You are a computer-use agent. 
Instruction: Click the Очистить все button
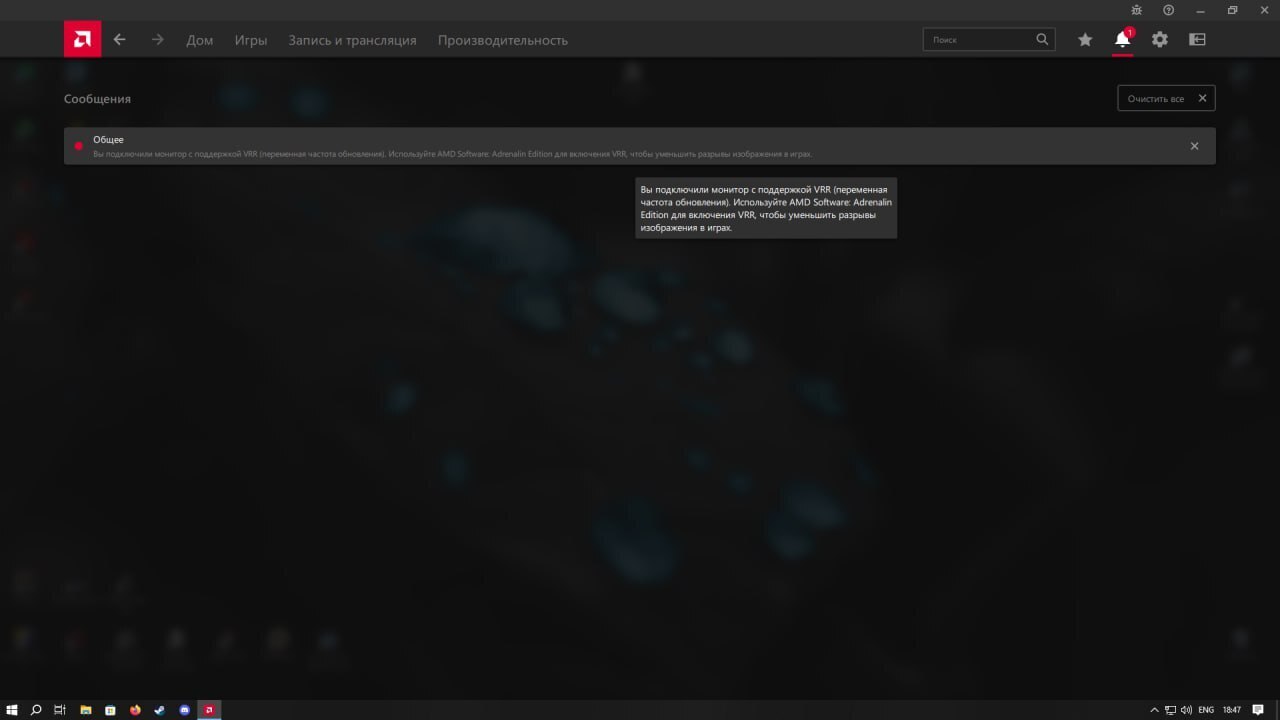point(1166,98)
